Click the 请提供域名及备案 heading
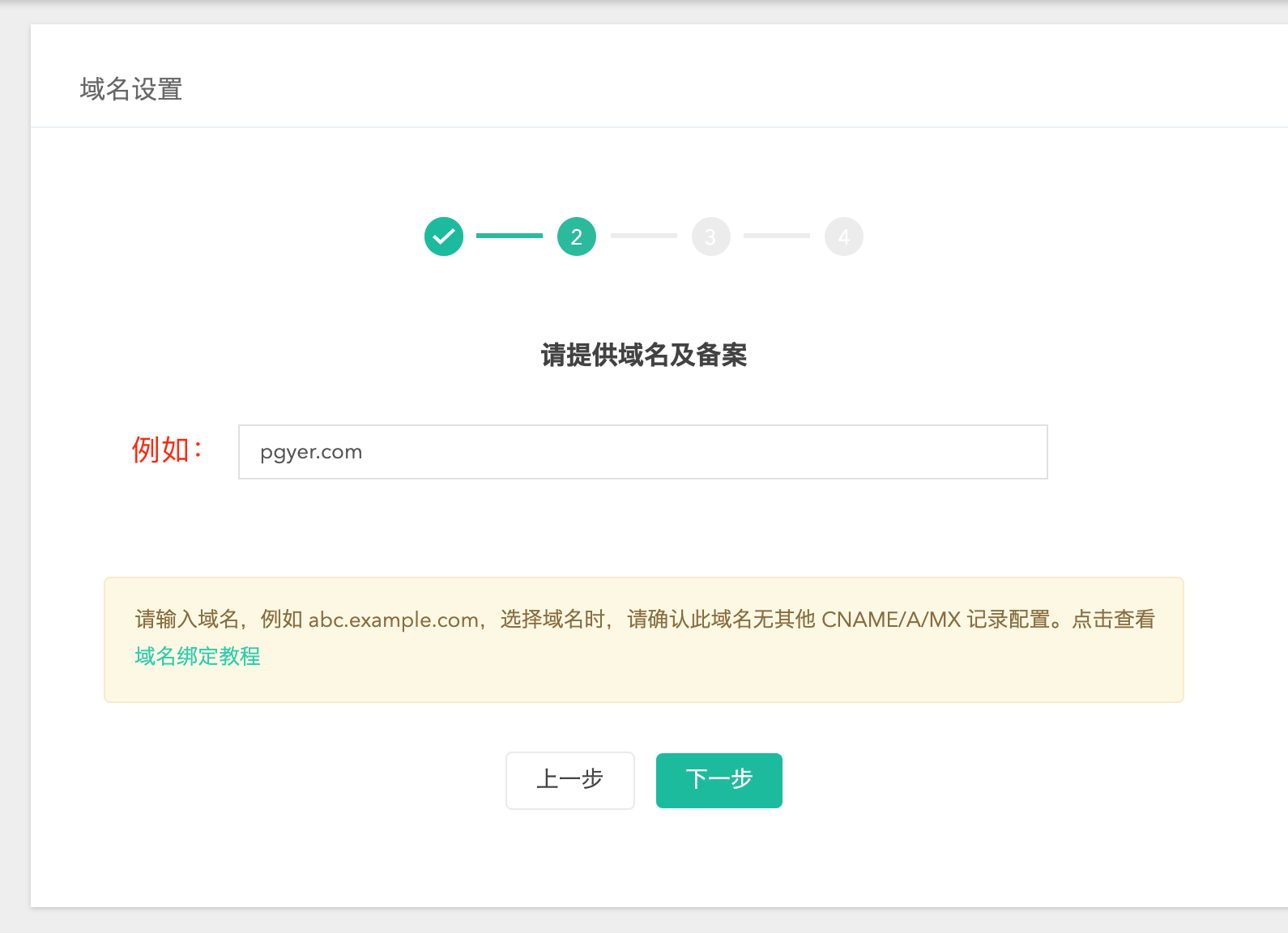1288x933 pixels. [644, 355]
